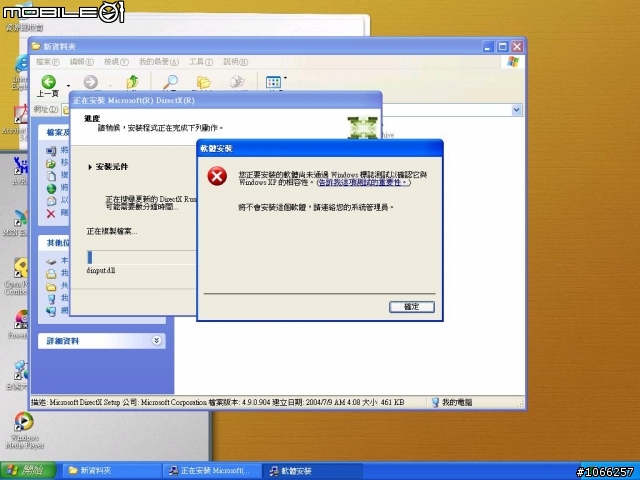Minimize the 新資料夾 Explorer window
Viewport: 640px width, 480px height.
pos(488,47)
